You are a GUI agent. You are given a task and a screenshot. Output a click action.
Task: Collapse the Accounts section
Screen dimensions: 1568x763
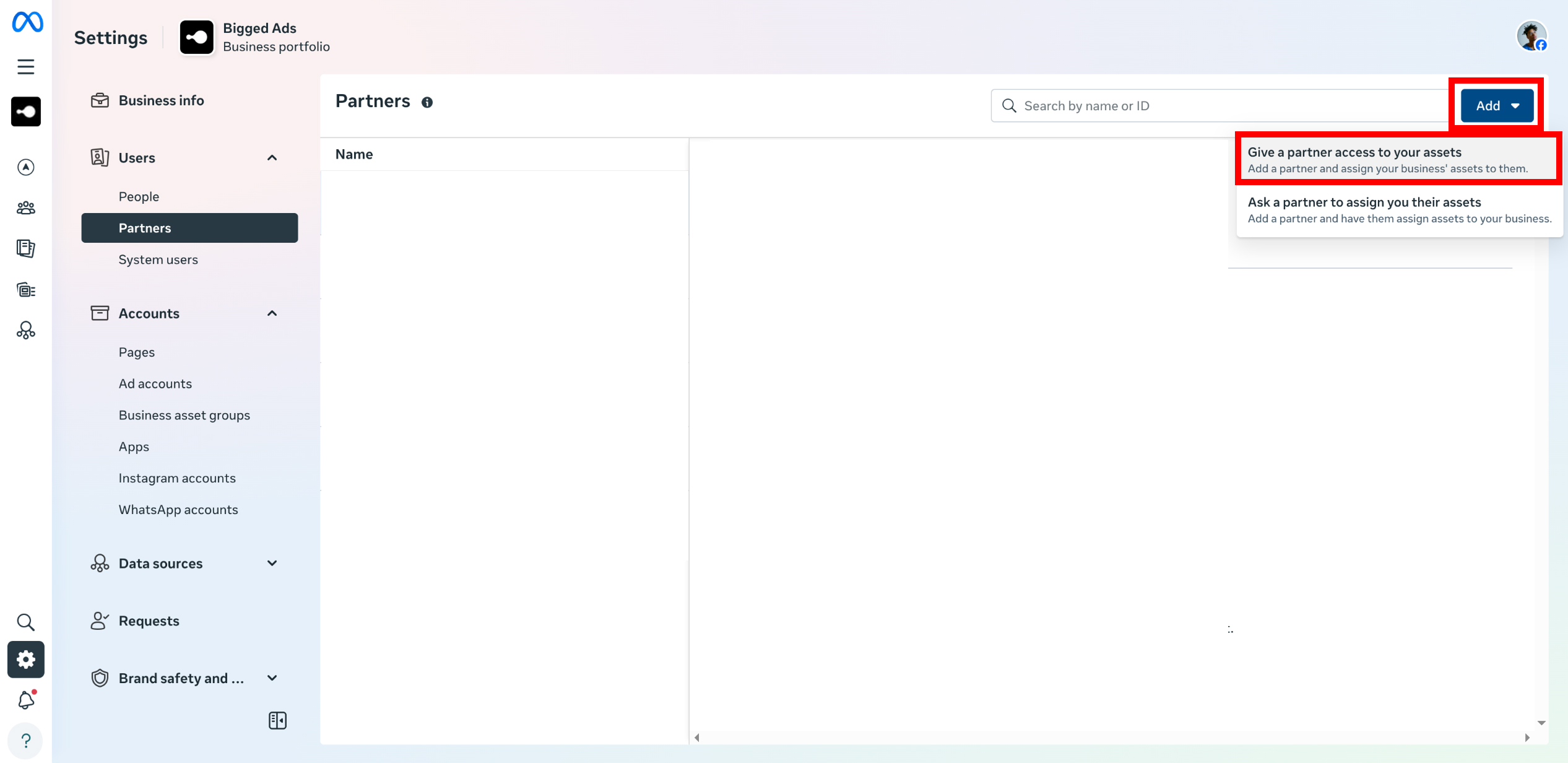tap(272, 313)
